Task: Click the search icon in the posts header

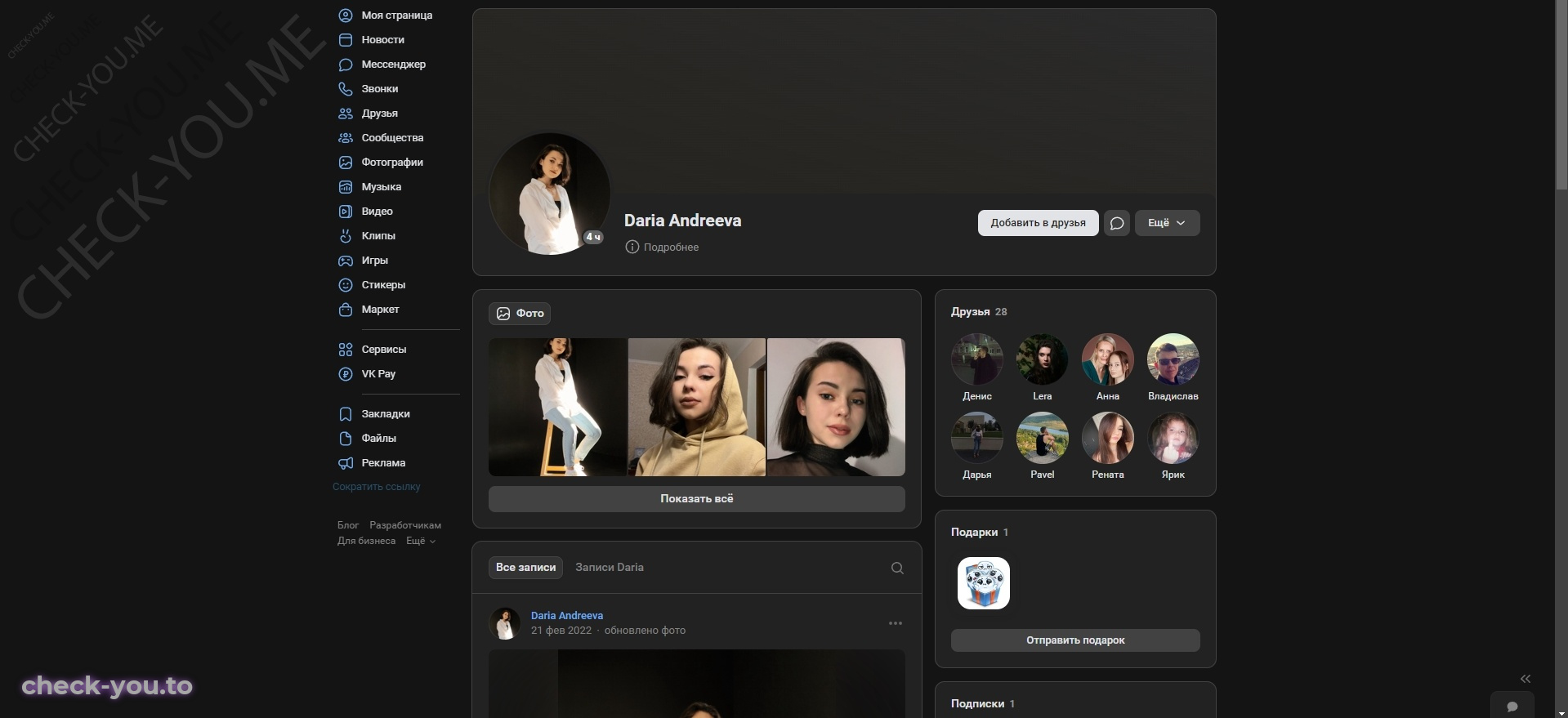Action: (x=897, y=568)
